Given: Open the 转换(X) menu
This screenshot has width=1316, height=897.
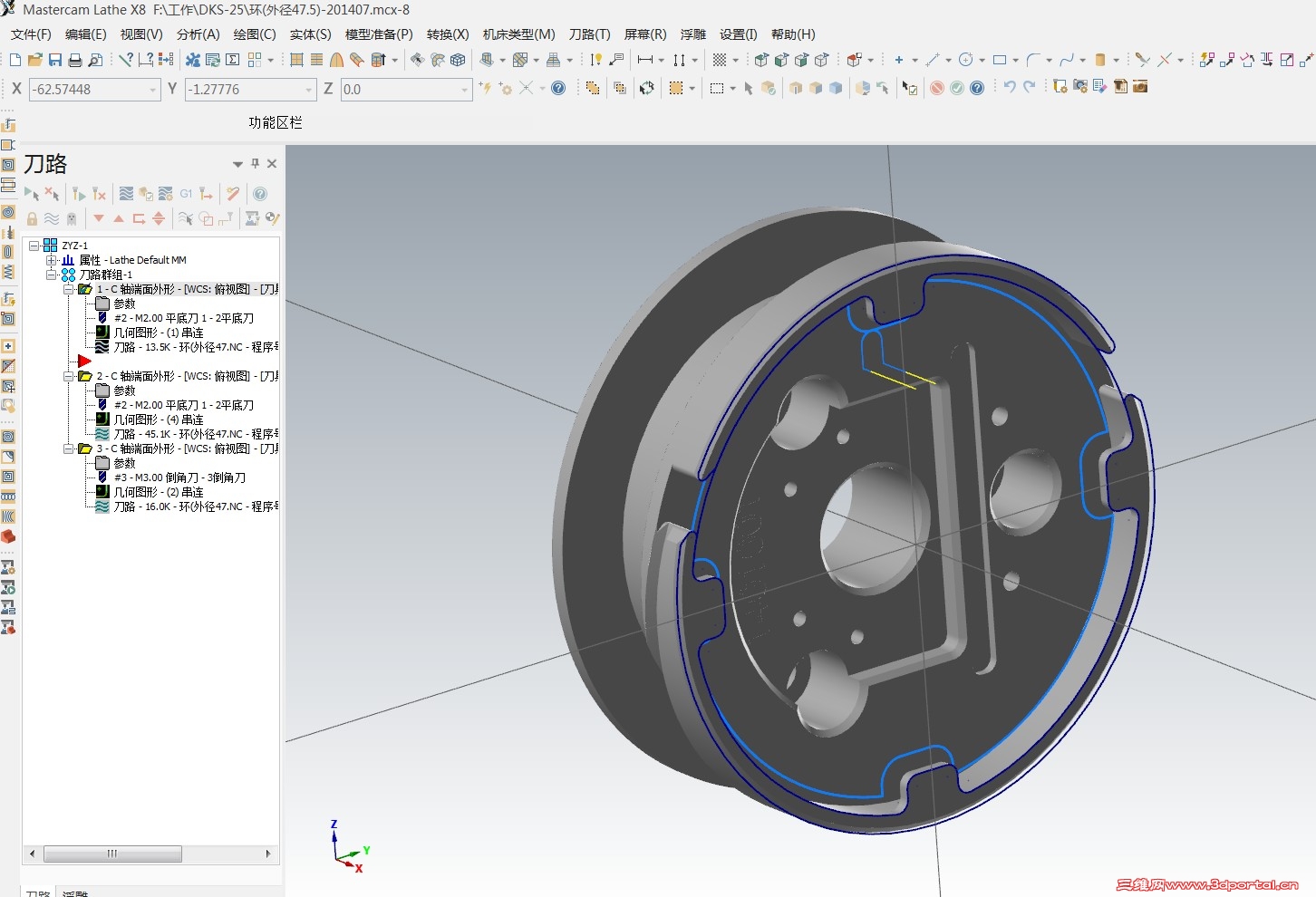Looking at the screenshot, I should (448, 34).
